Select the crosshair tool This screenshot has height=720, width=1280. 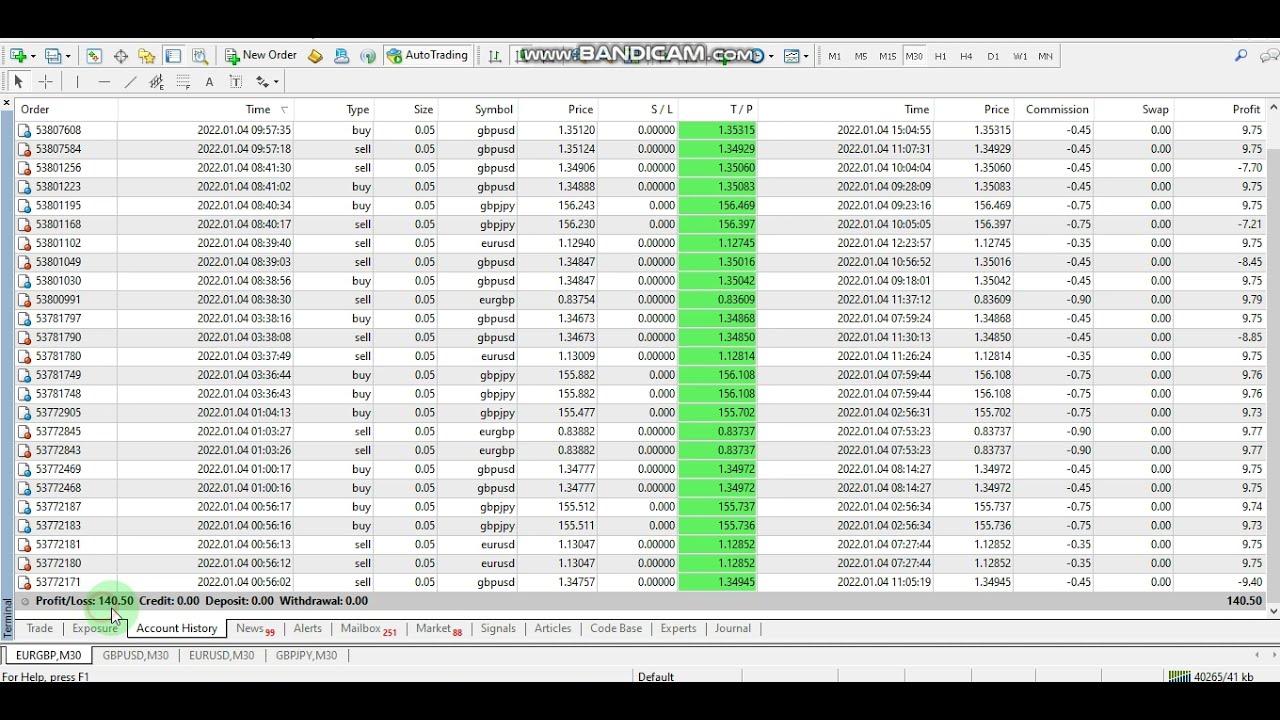point(45,82)
